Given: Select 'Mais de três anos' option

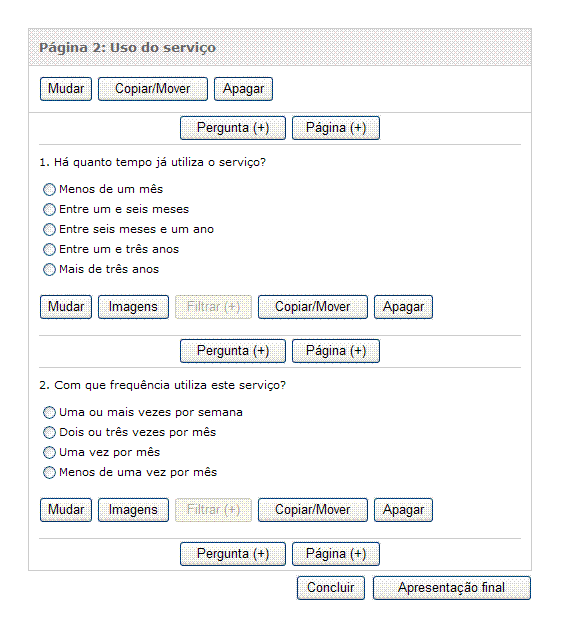Looking at the screenshot, I should pos(49,270).
